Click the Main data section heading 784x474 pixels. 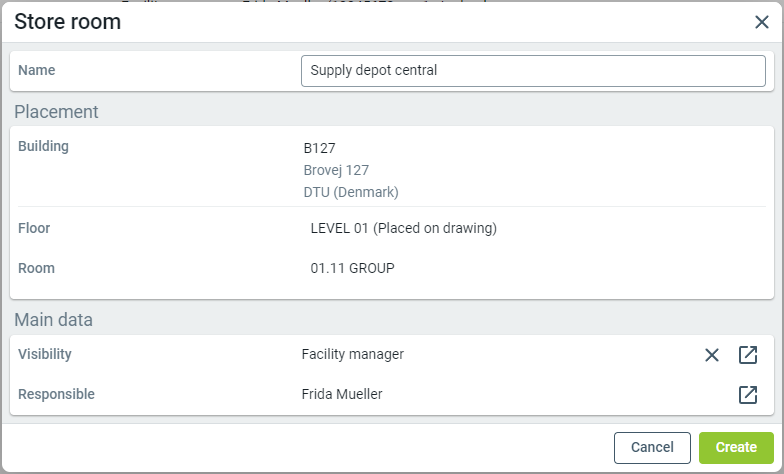(x=54, y=320)
